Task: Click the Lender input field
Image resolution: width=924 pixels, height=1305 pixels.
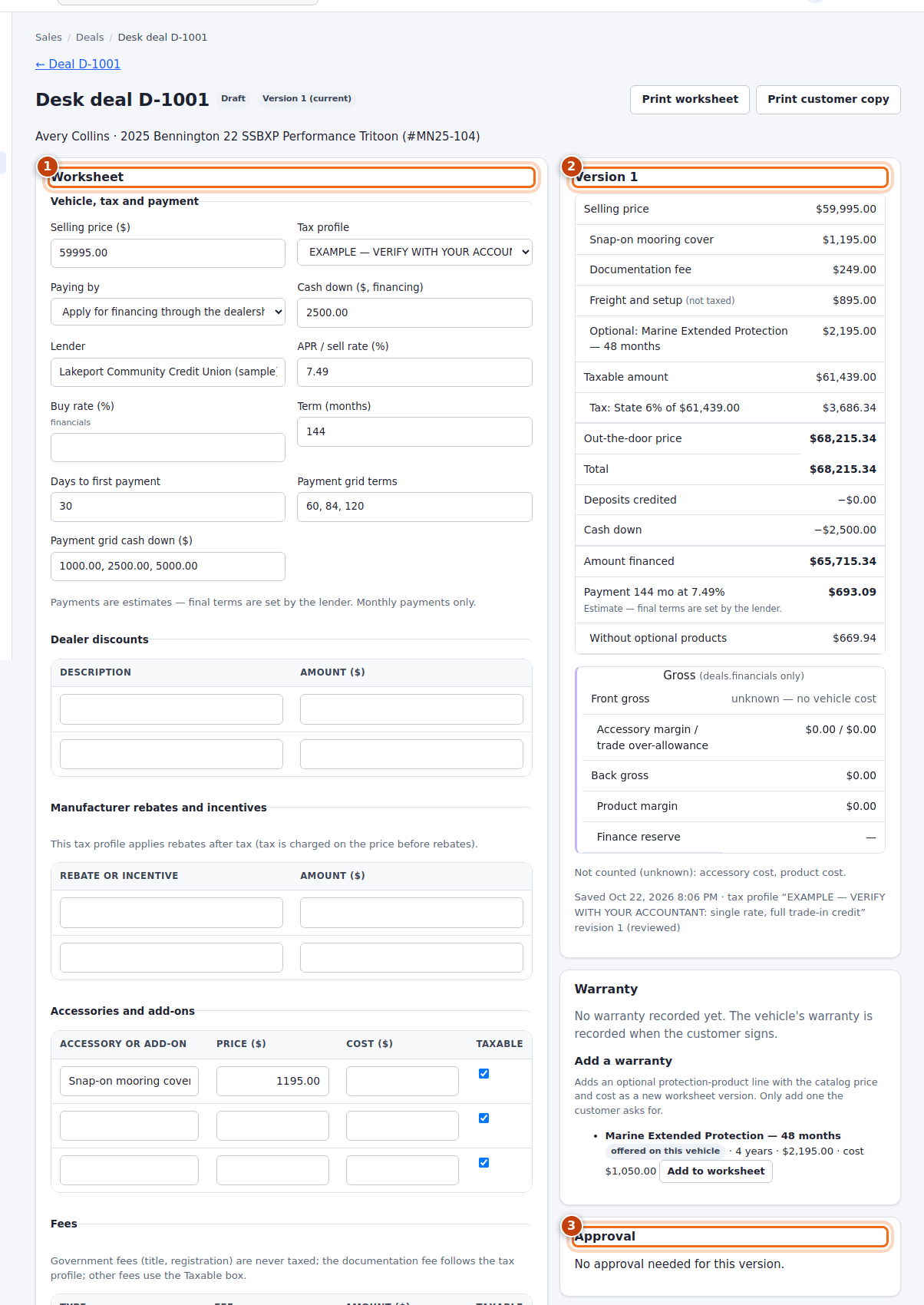Action: [168, 372]
